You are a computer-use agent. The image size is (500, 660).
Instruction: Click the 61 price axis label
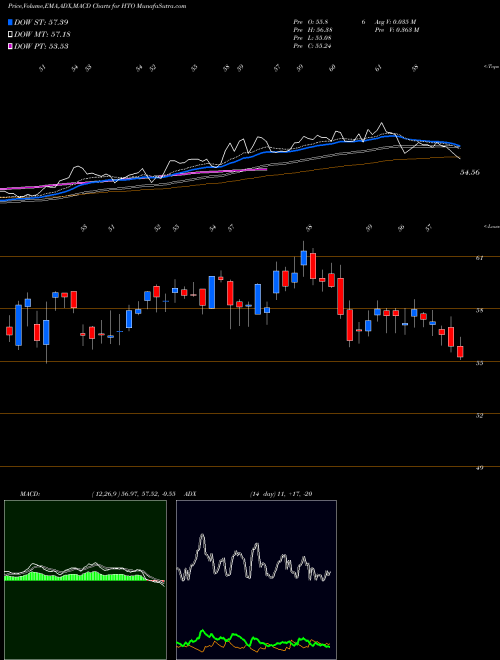click(480, 258)
